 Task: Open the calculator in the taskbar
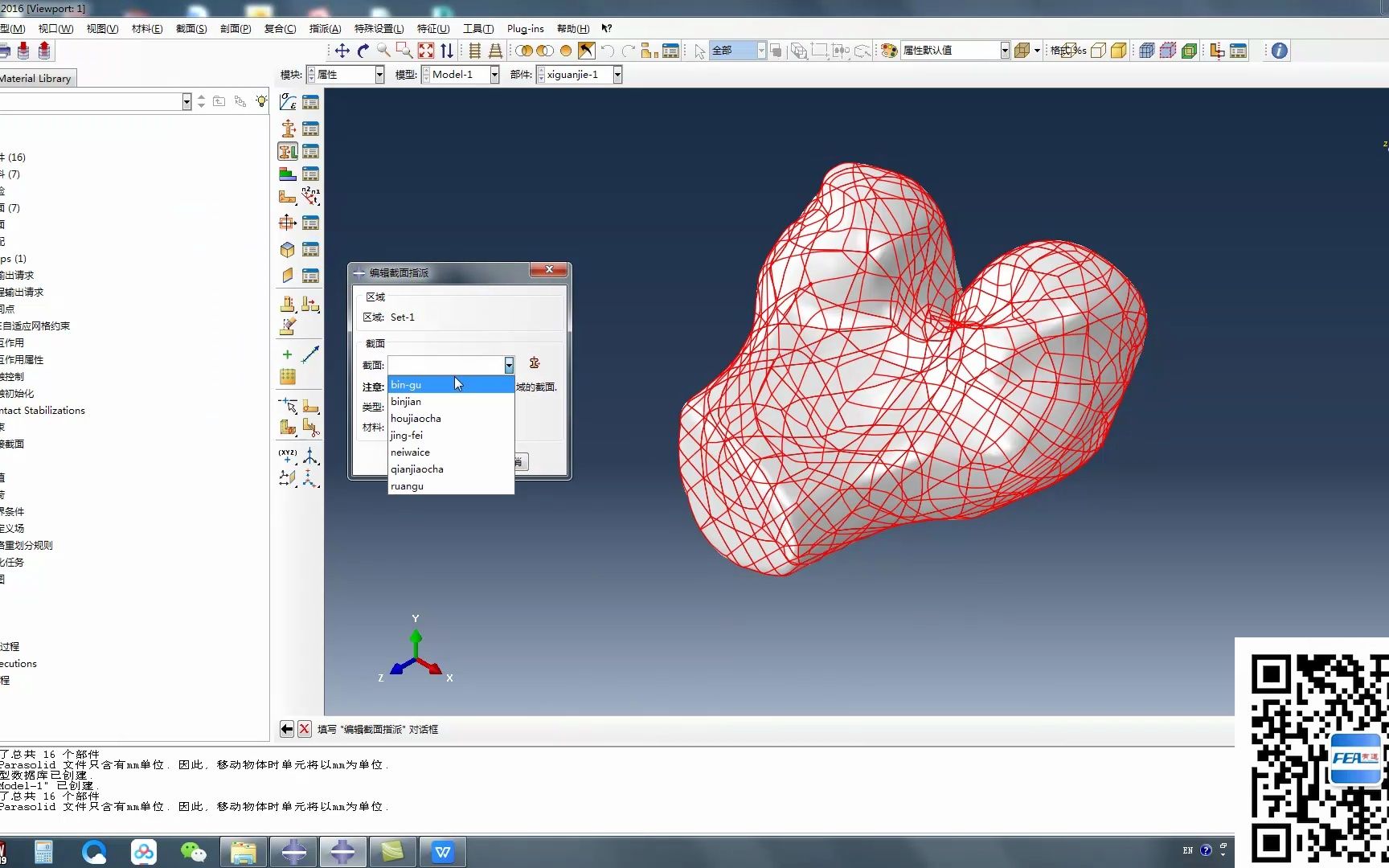tap(43, 852)
